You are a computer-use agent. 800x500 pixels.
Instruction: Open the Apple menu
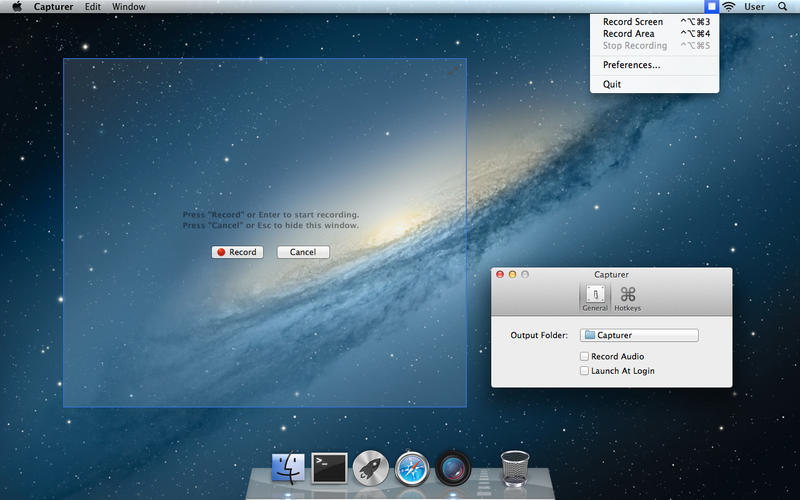tap(16, 7)
